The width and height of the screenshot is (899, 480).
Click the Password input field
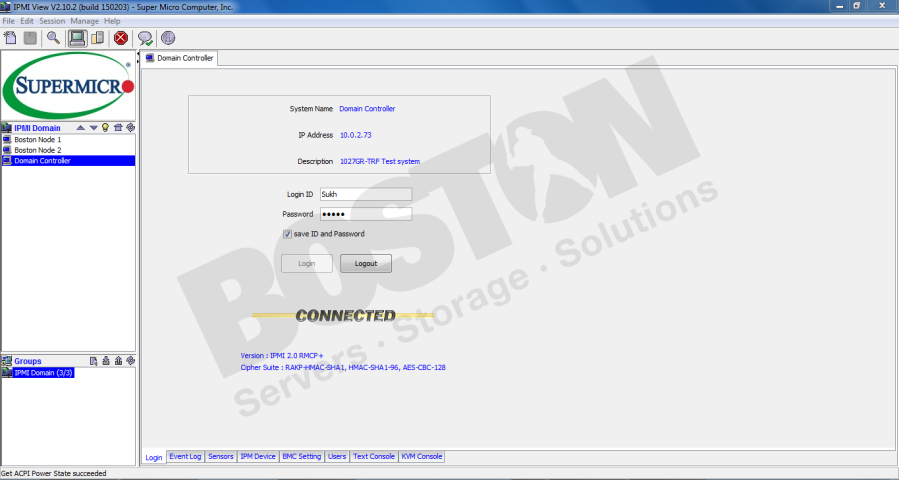366,214
